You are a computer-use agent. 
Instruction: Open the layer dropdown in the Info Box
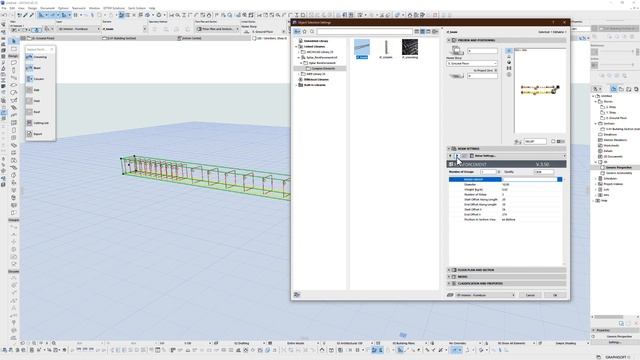(x=79, y=29)
